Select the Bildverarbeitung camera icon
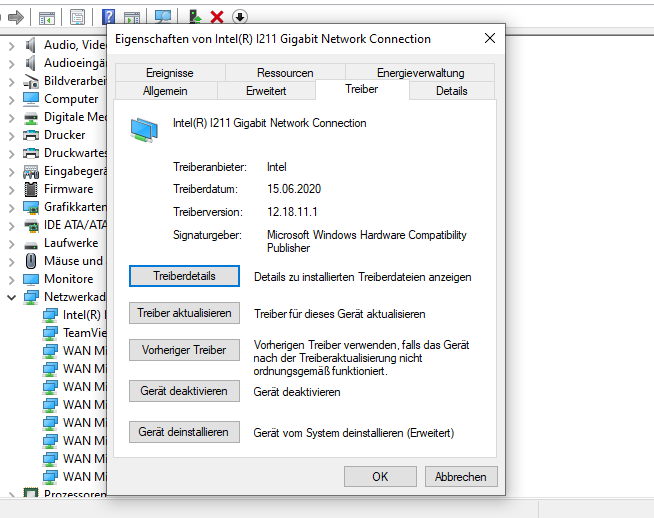Screen dimensions: 654x518 31,81
